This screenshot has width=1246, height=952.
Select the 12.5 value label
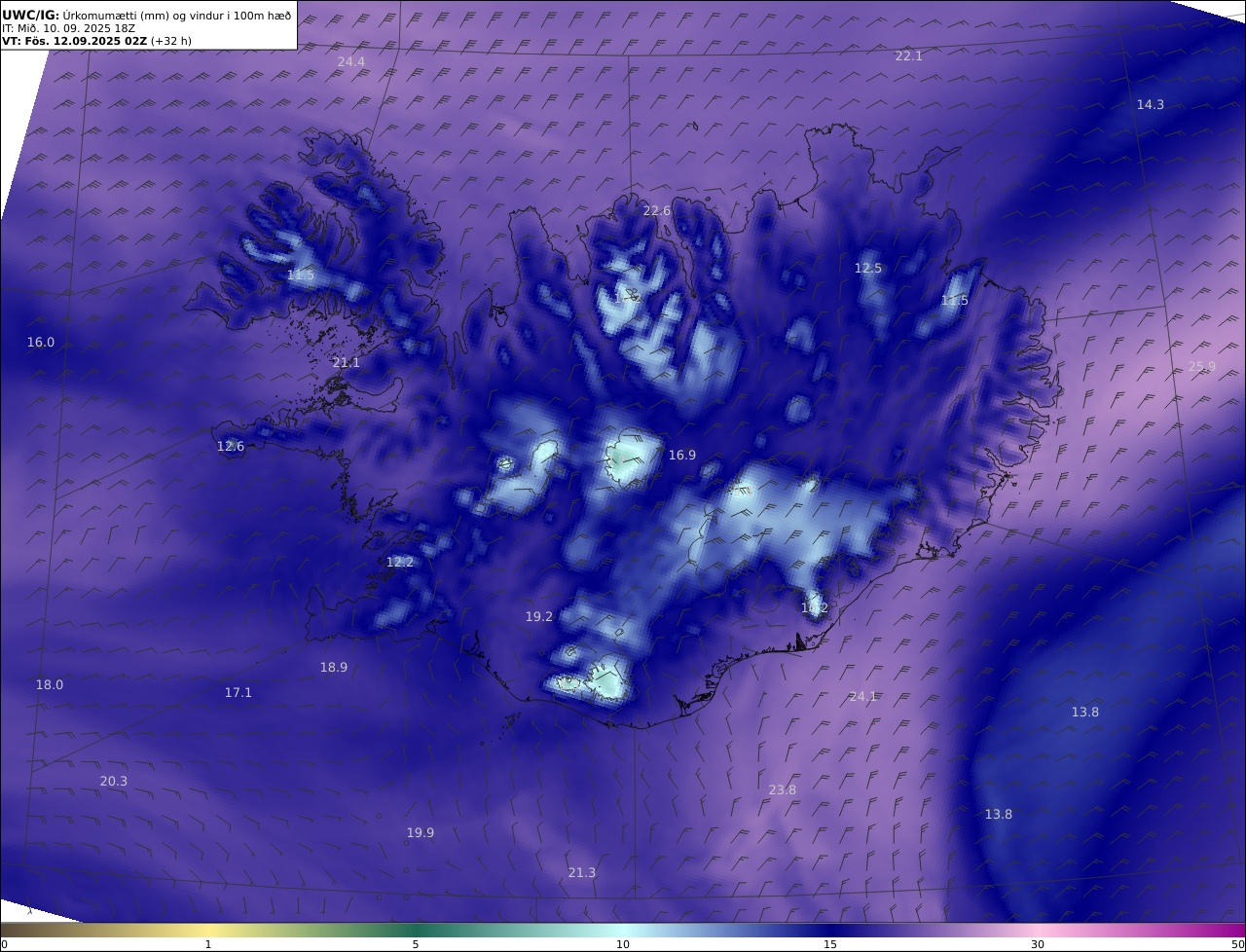click(868, 268)
